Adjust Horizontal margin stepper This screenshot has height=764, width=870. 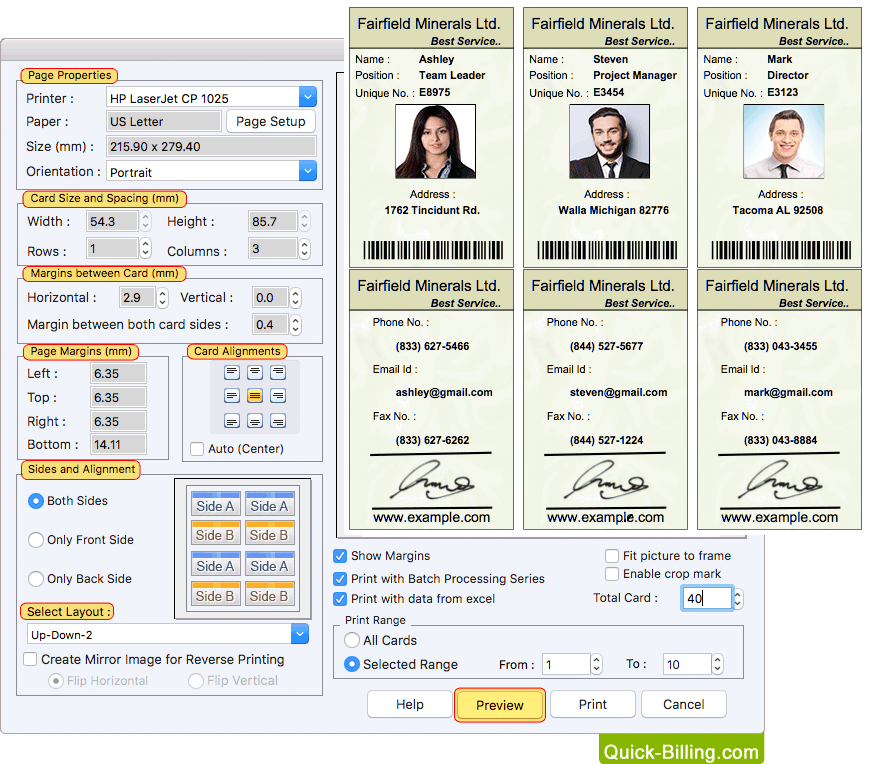point(162,298)
